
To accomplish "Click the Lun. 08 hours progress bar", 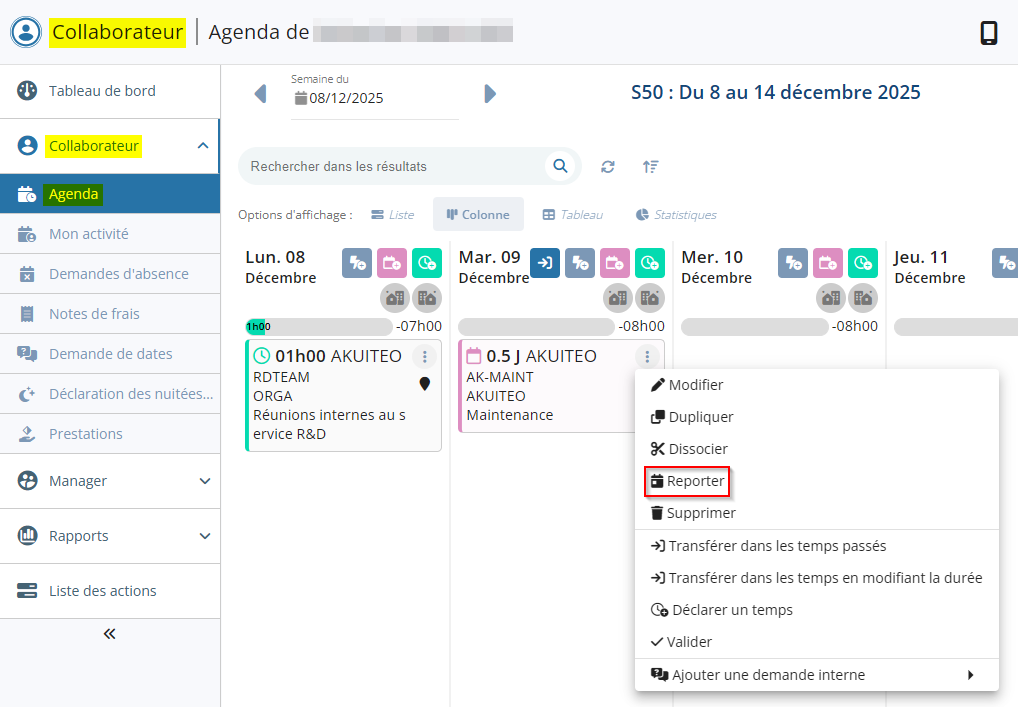I will [319, 326].
